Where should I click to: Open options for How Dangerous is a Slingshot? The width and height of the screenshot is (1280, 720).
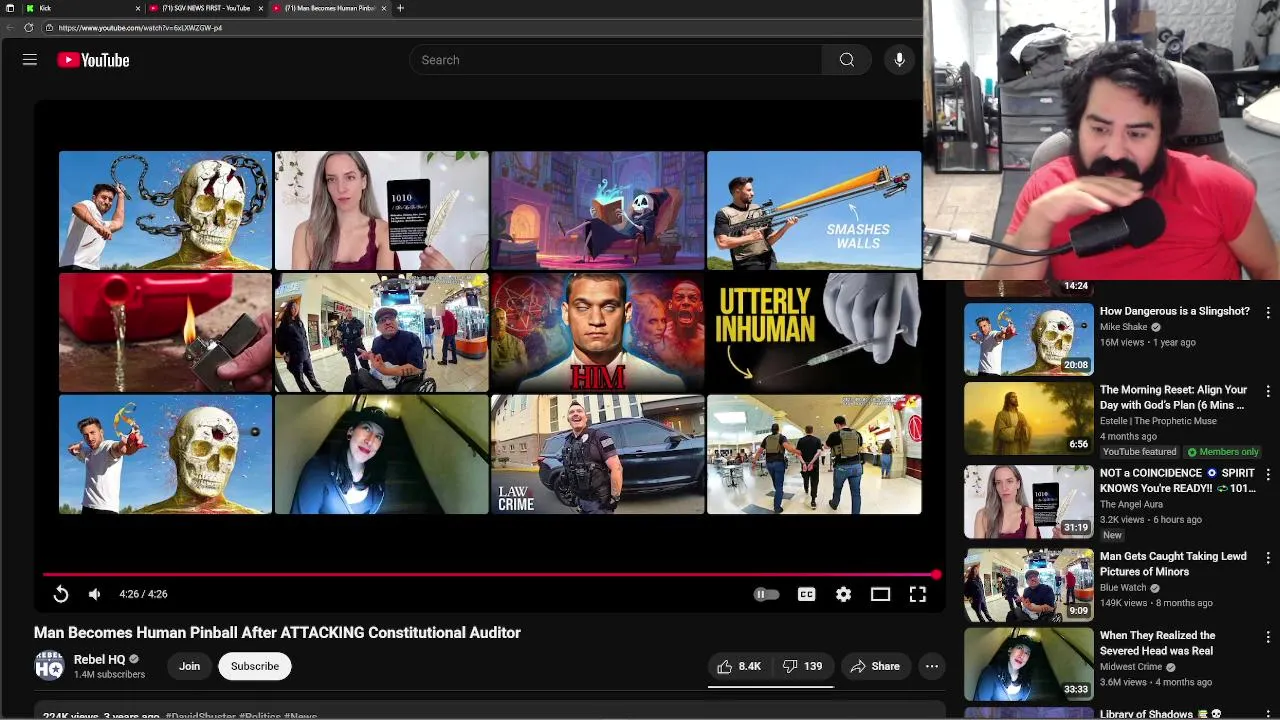pos(1268,313)
